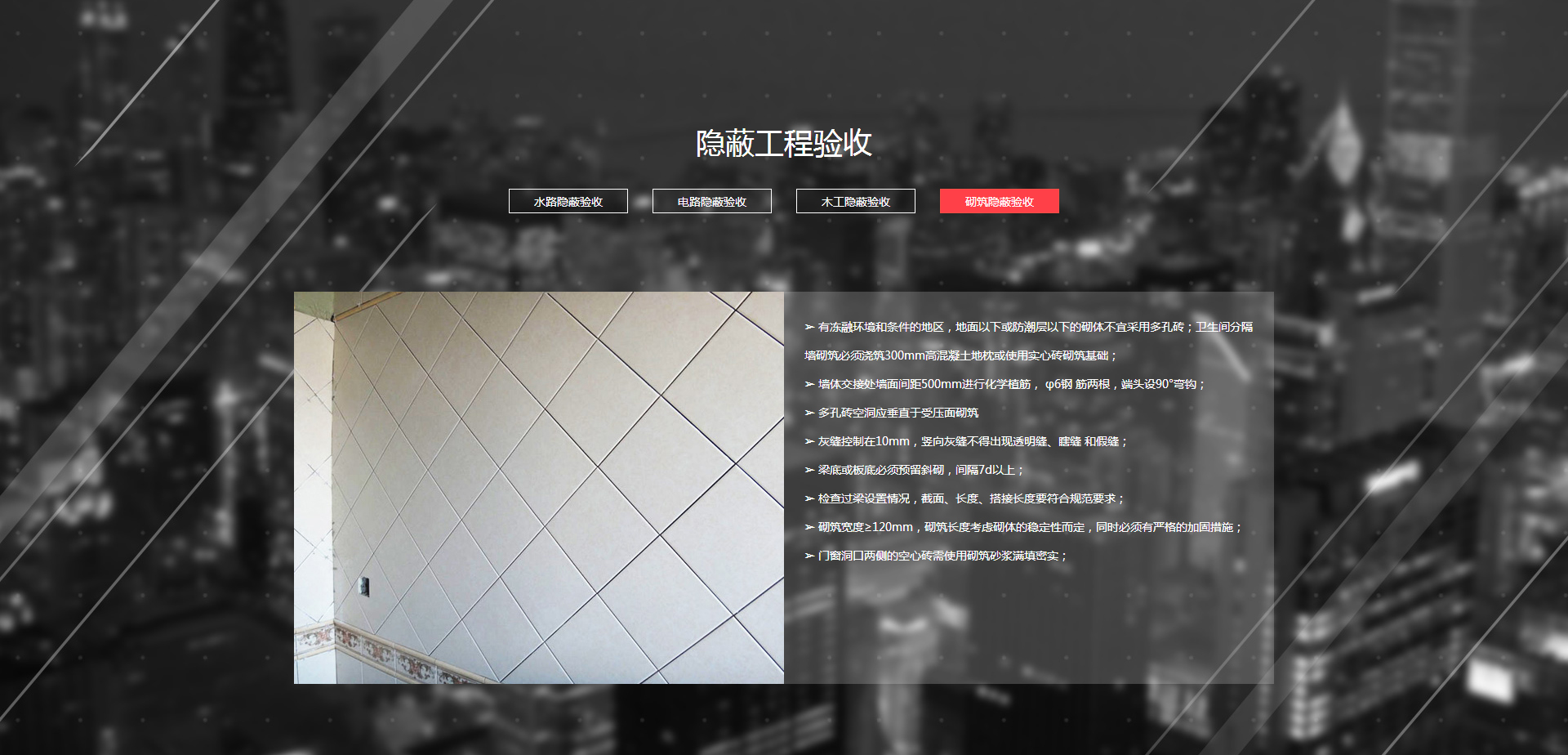Click the text 同时必须有严格的加固措施

pos(1165,527)
